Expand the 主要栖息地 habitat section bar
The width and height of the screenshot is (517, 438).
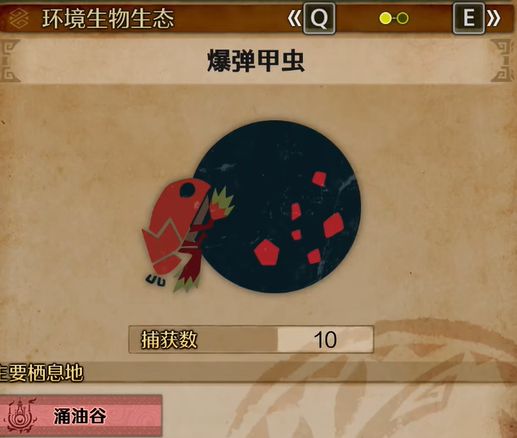pyautogui.click(x=258, y=372)
